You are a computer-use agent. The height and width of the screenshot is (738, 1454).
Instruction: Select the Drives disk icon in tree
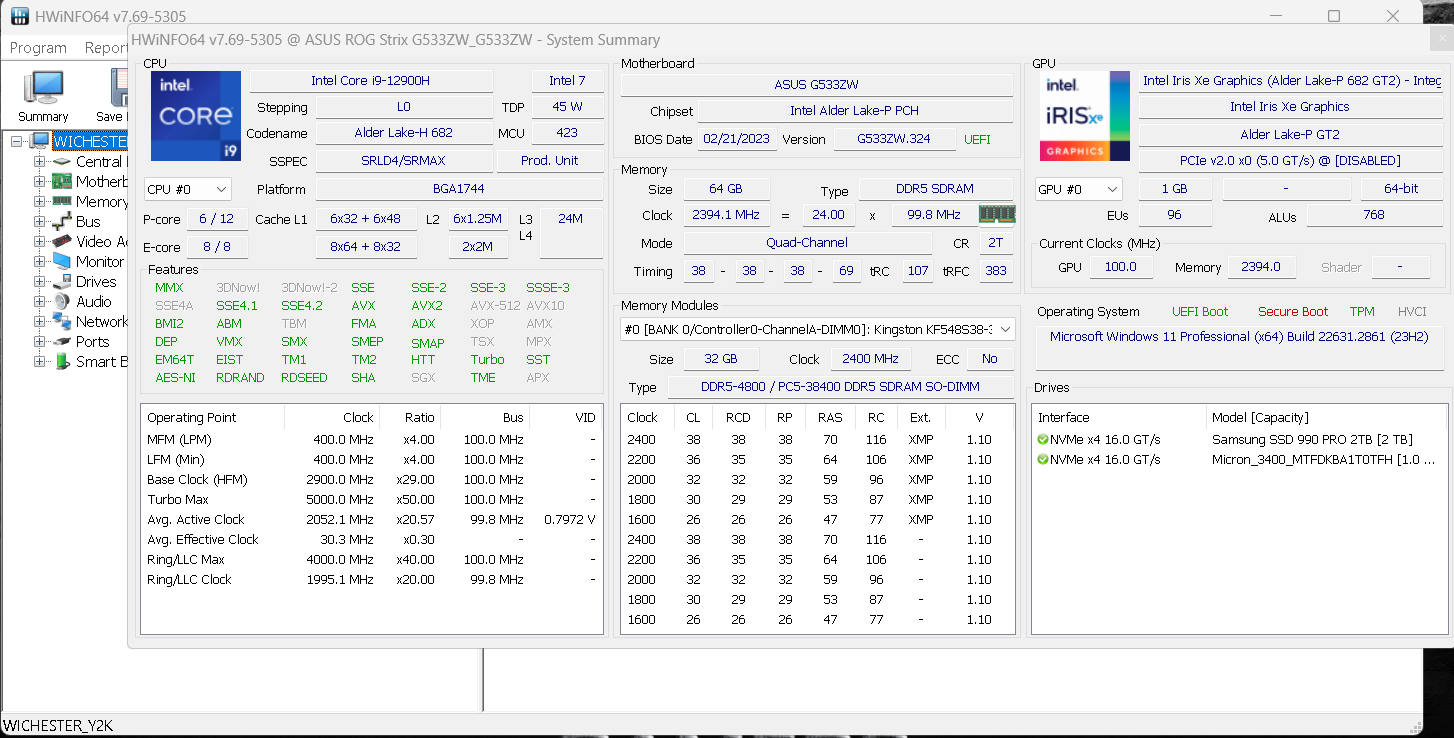[62, 282]
